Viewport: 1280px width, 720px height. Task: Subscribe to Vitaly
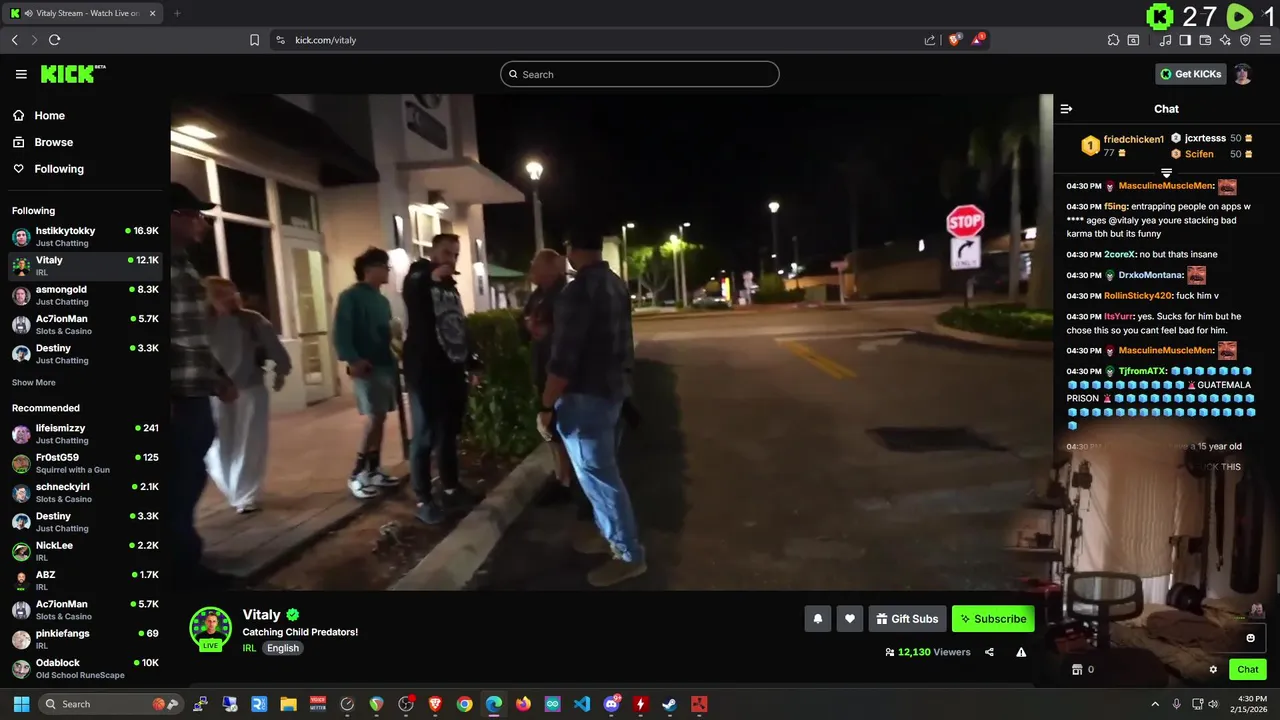[993, 619]
